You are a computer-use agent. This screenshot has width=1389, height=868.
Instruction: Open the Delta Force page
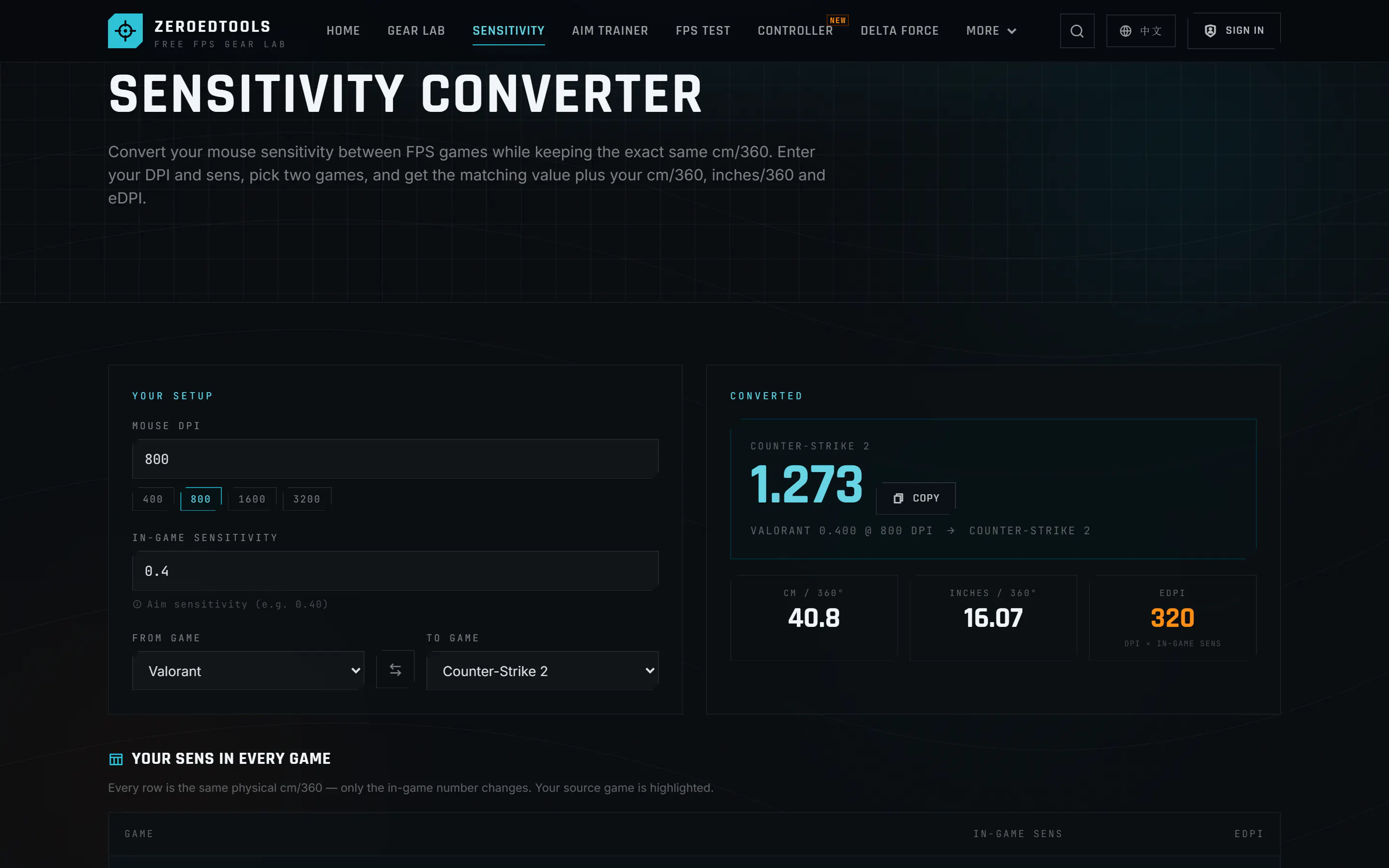click(899, 31)
